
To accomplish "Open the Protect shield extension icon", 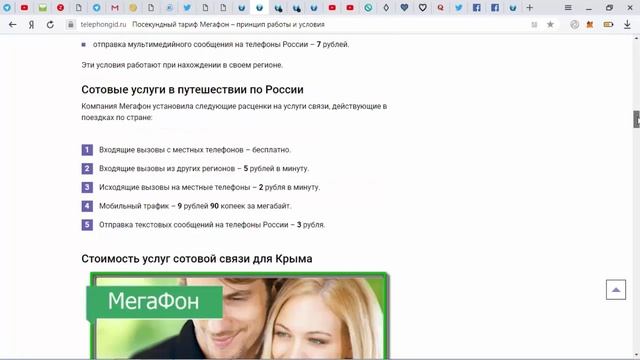I will [x=574, y=24].
